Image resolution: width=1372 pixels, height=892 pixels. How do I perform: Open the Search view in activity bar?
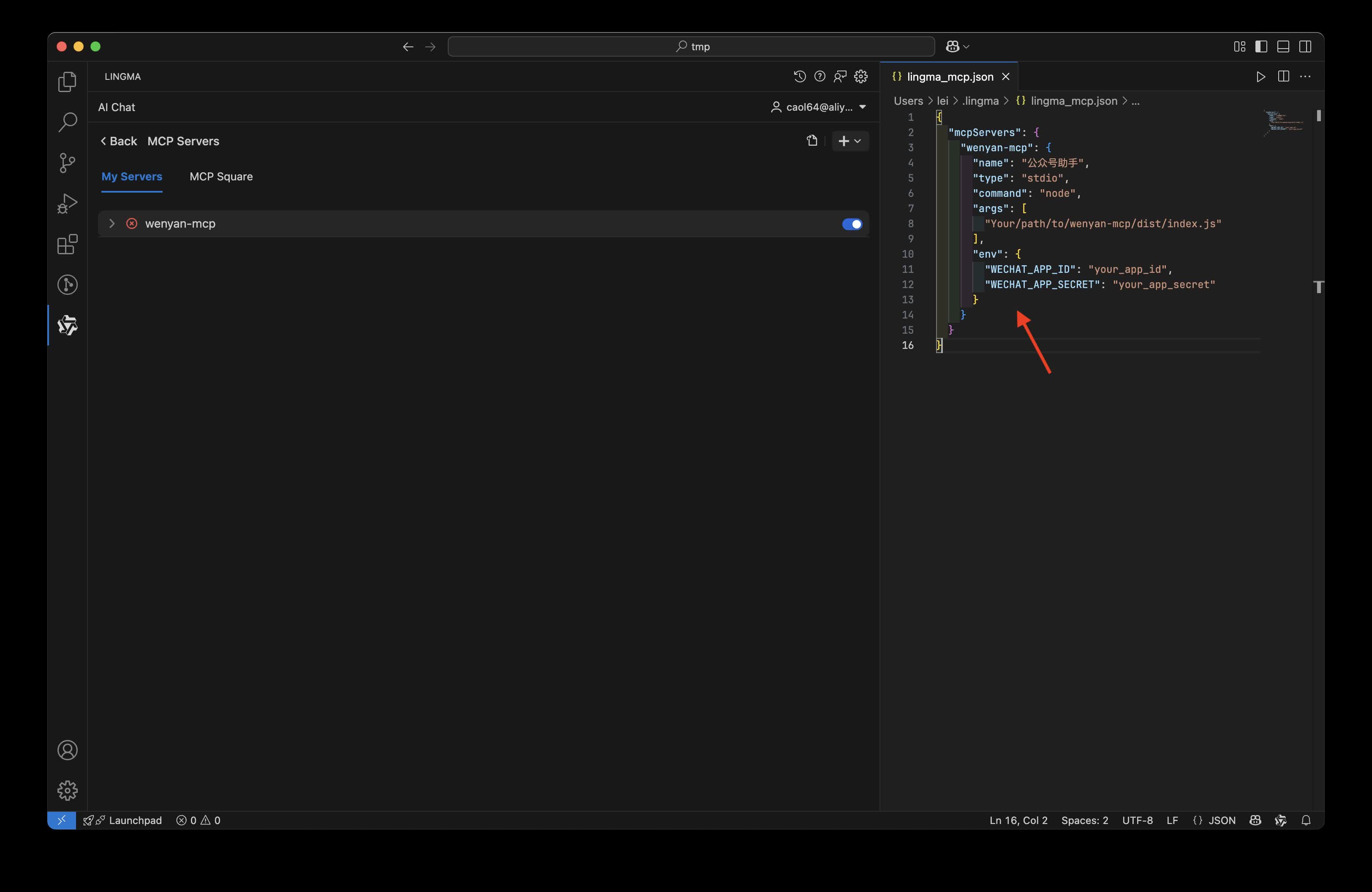68,122
